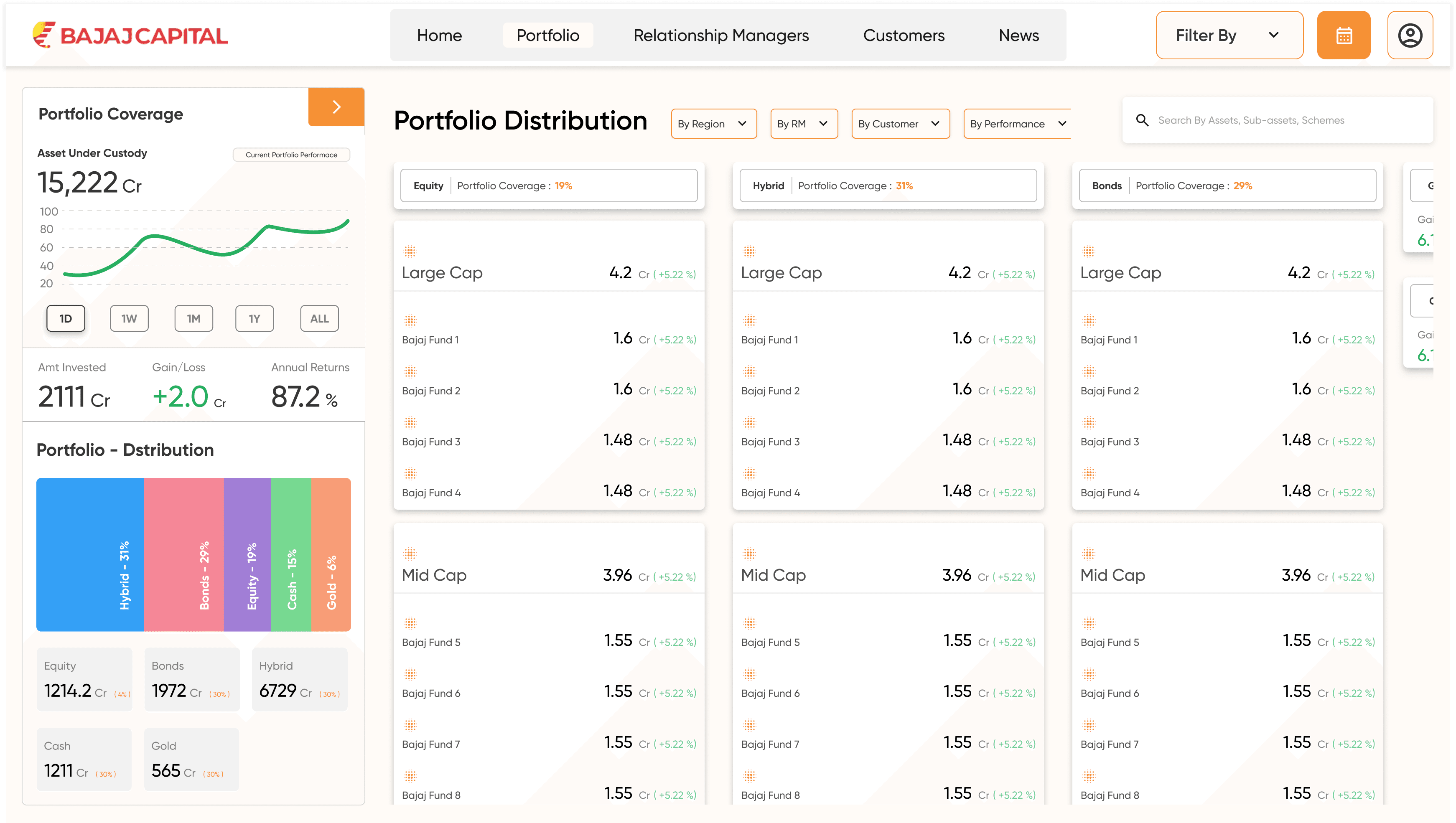The image size is (1456, 823).
Task: Expand the By Performance dropdown
Action: pyautogui.click(x=1017, y=124)
